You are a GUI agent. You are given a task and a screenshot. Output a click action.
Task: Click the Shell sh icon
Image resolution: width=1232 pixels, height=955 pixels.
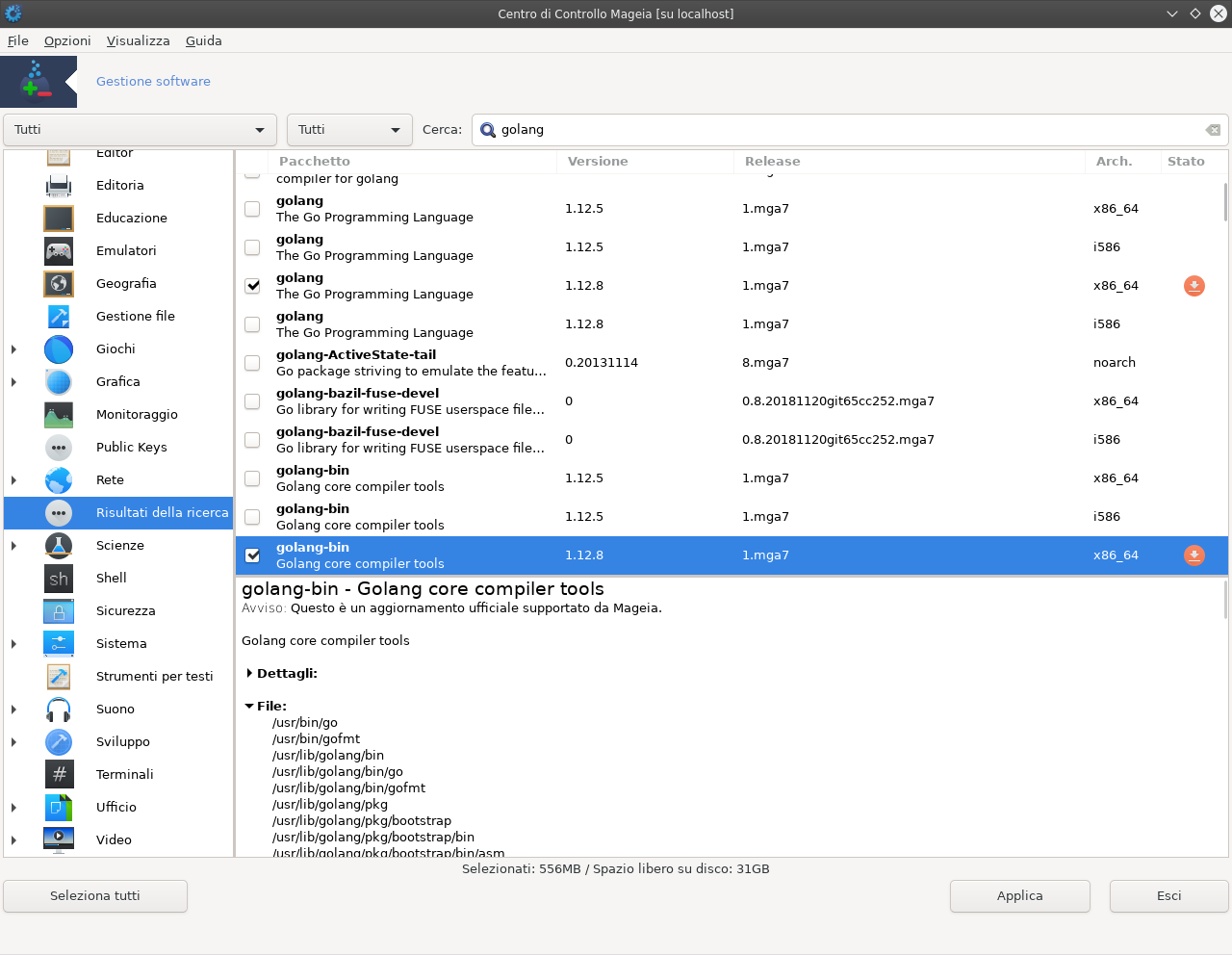tap(59, 578)
